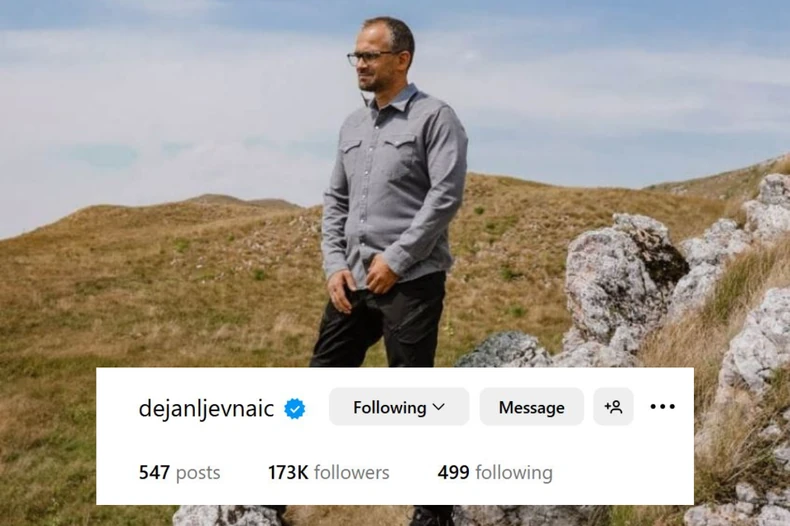
Task: Open similar accounts via add-person icon
Action: (x=613, y=407)
